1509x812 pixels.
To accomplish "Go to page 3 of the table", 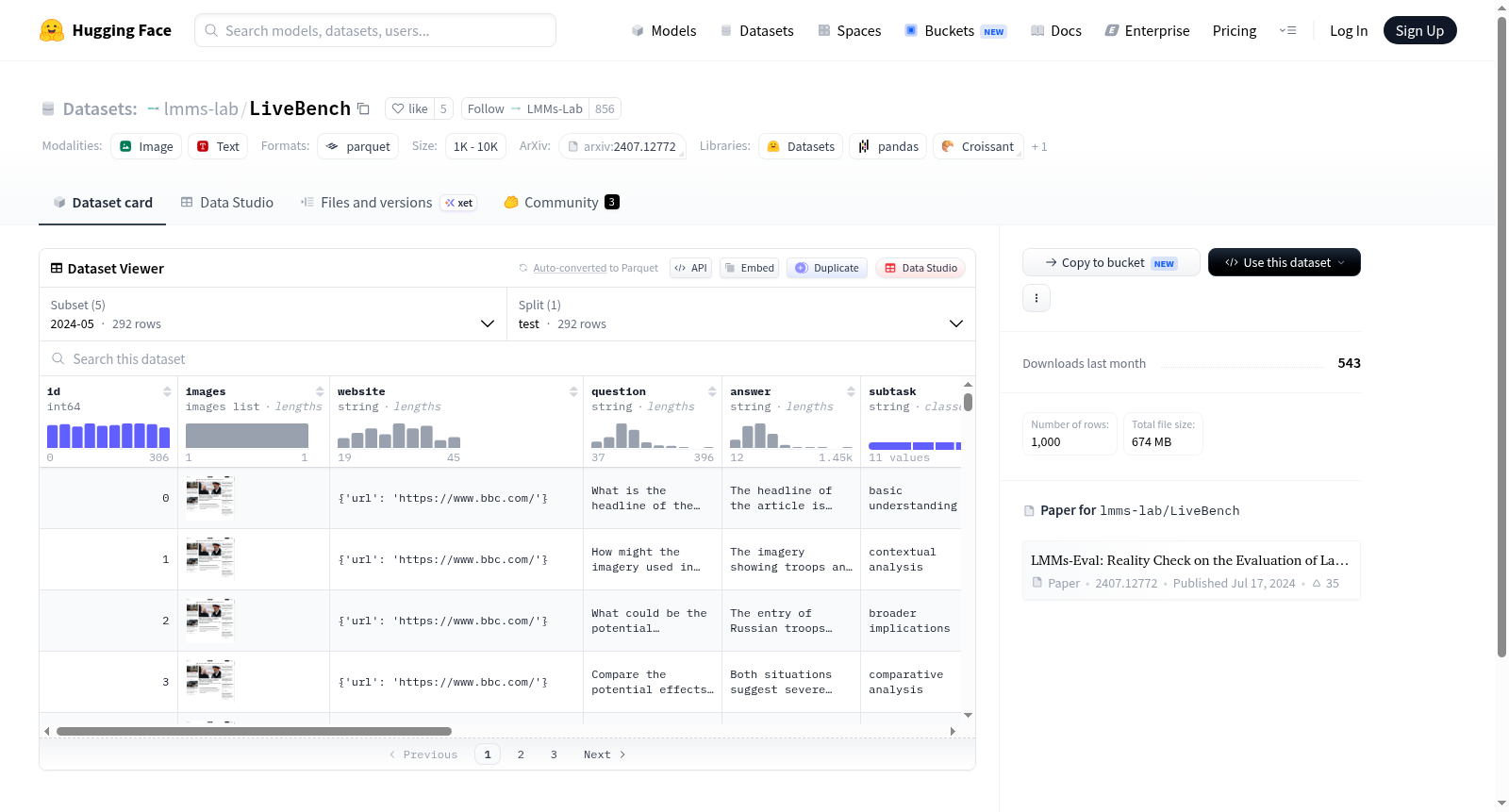I will tap(554, 754).
